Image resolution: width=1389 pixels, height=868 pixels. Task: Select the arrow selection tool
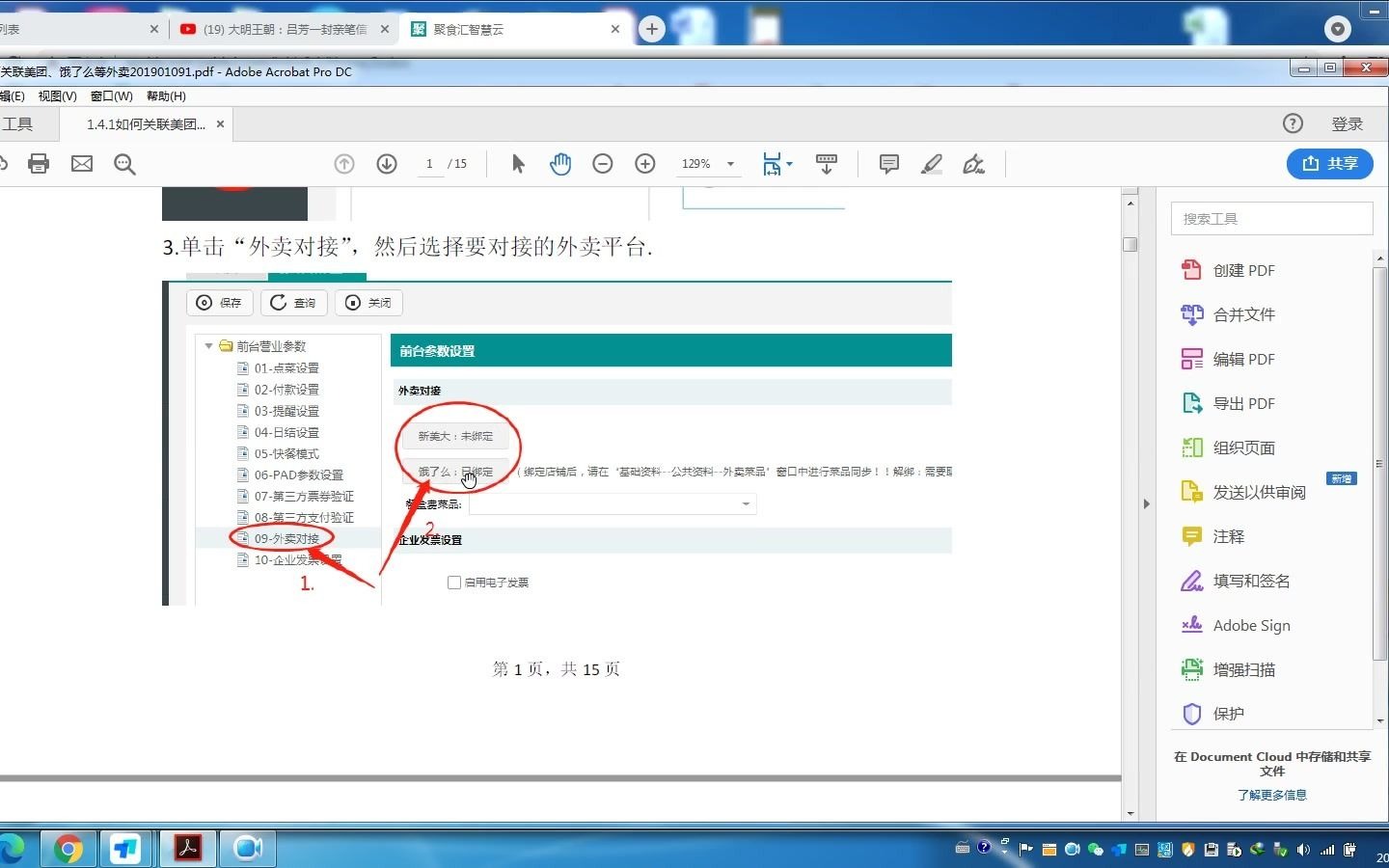point(518,164)
